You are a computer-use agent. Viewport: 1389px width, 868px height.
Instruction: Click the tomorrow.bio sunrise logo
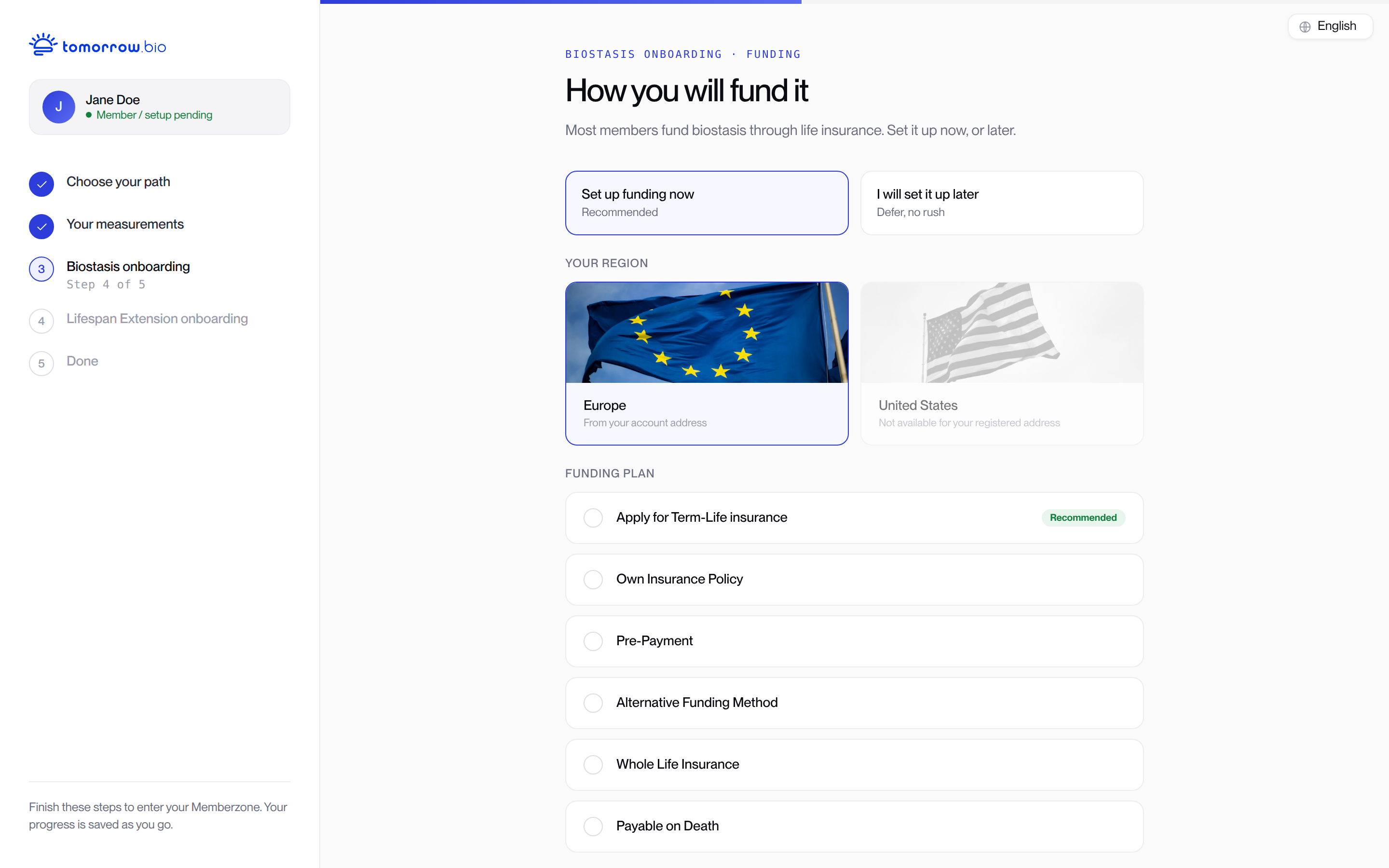[97, 45]
